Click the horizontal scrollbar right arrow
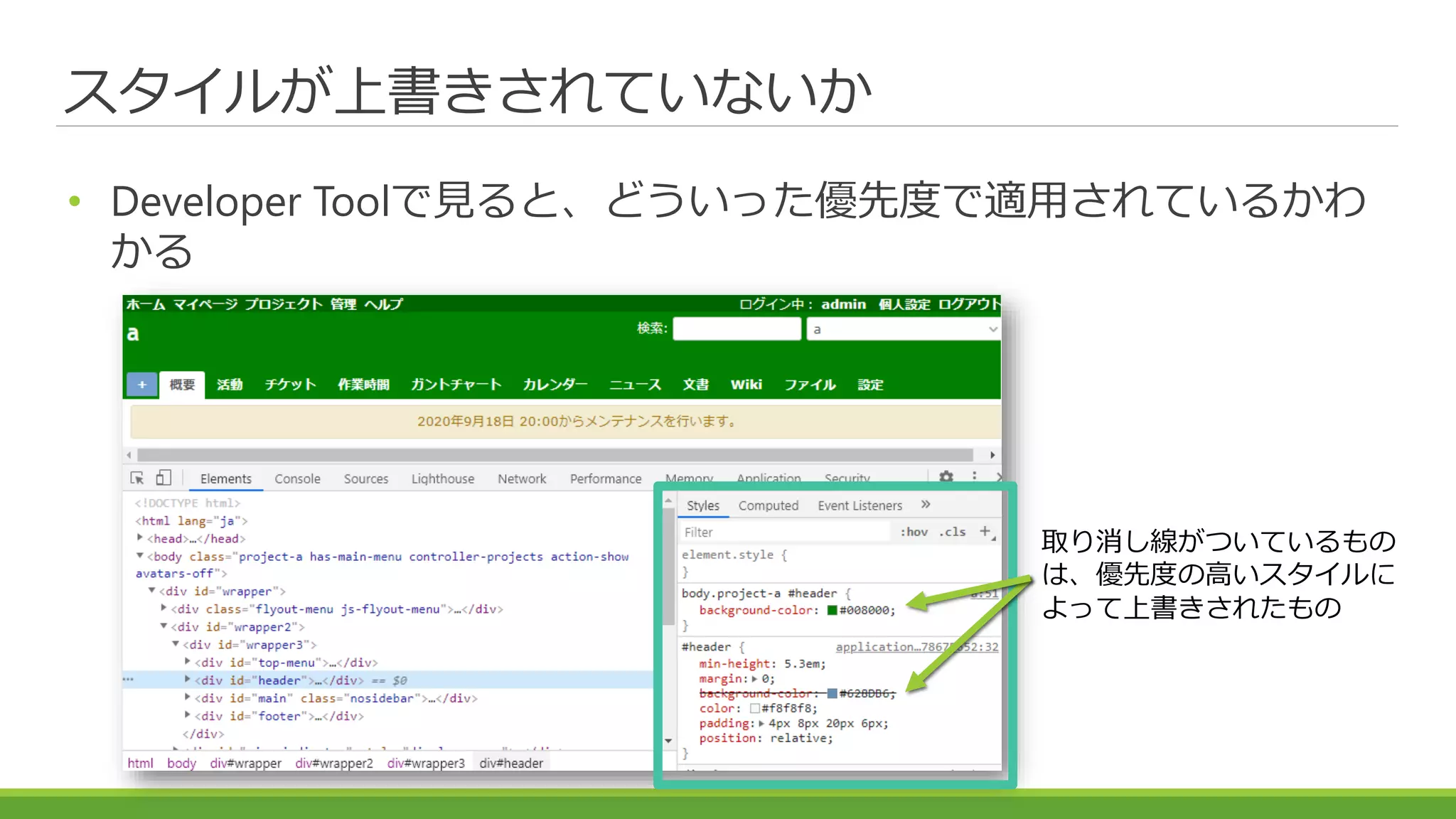Screen dimensions: 1456x819 (x=992, y=455)
